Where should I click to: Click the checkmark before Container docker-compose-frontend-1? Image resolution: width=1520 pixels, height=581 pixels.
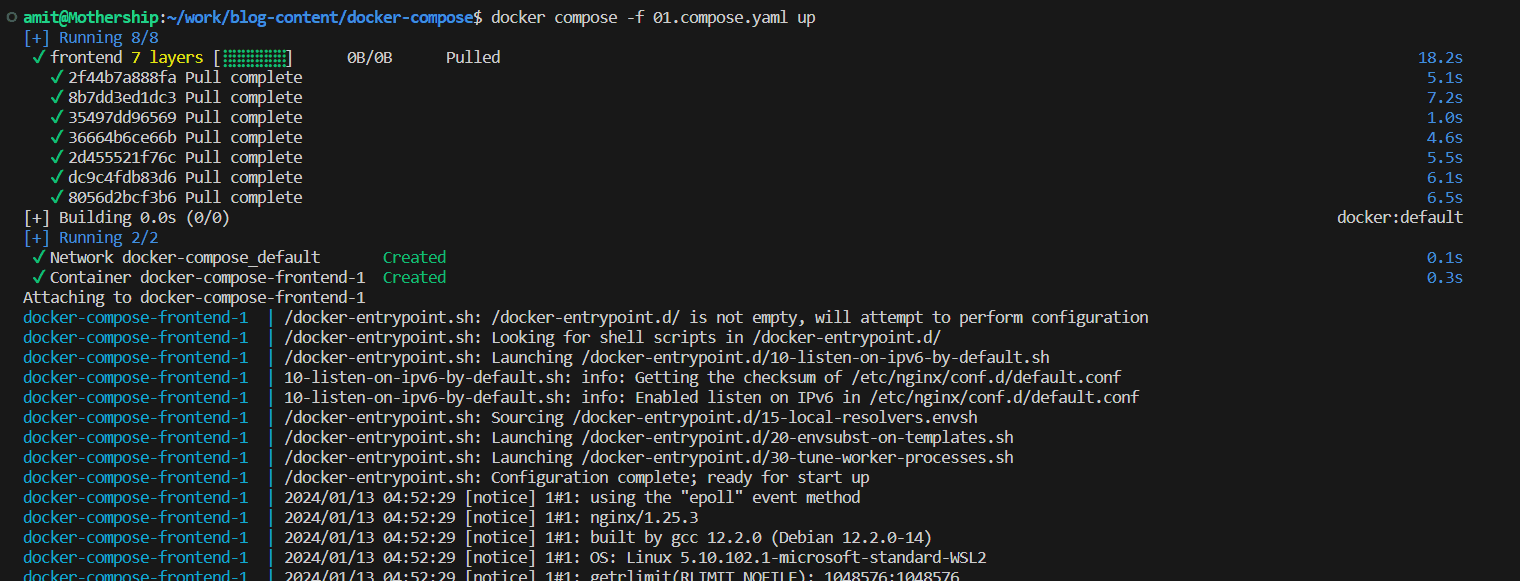point(38,277)
